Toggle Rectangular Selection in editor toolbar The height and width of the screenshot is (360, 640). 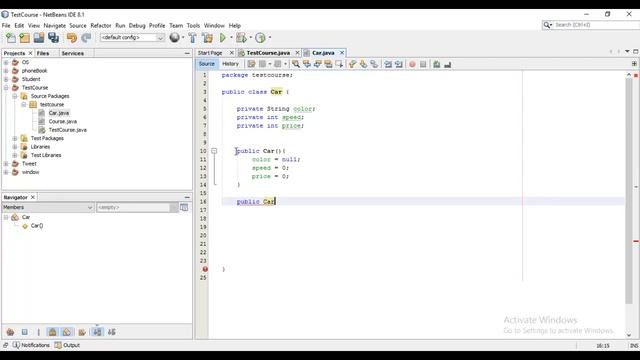click(339, 64)
